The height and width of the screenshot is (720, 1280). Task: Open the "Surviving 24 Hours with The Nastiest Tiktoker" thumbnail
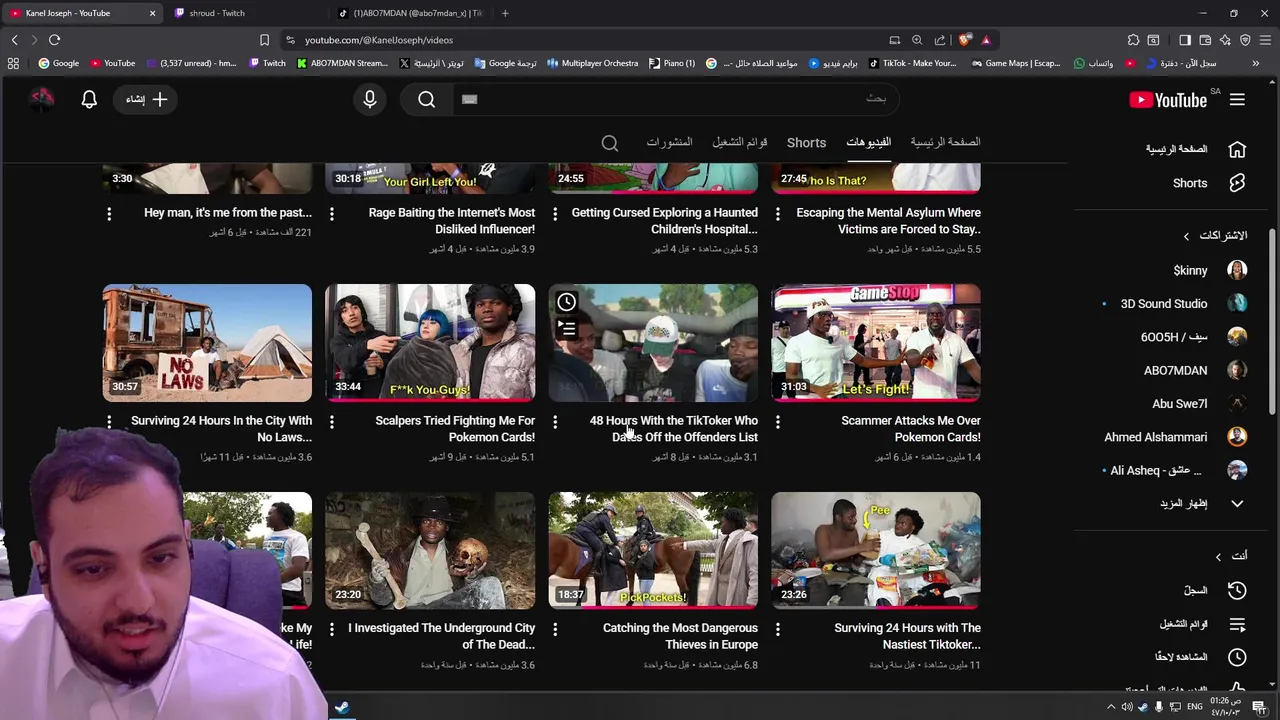(876, 550)
